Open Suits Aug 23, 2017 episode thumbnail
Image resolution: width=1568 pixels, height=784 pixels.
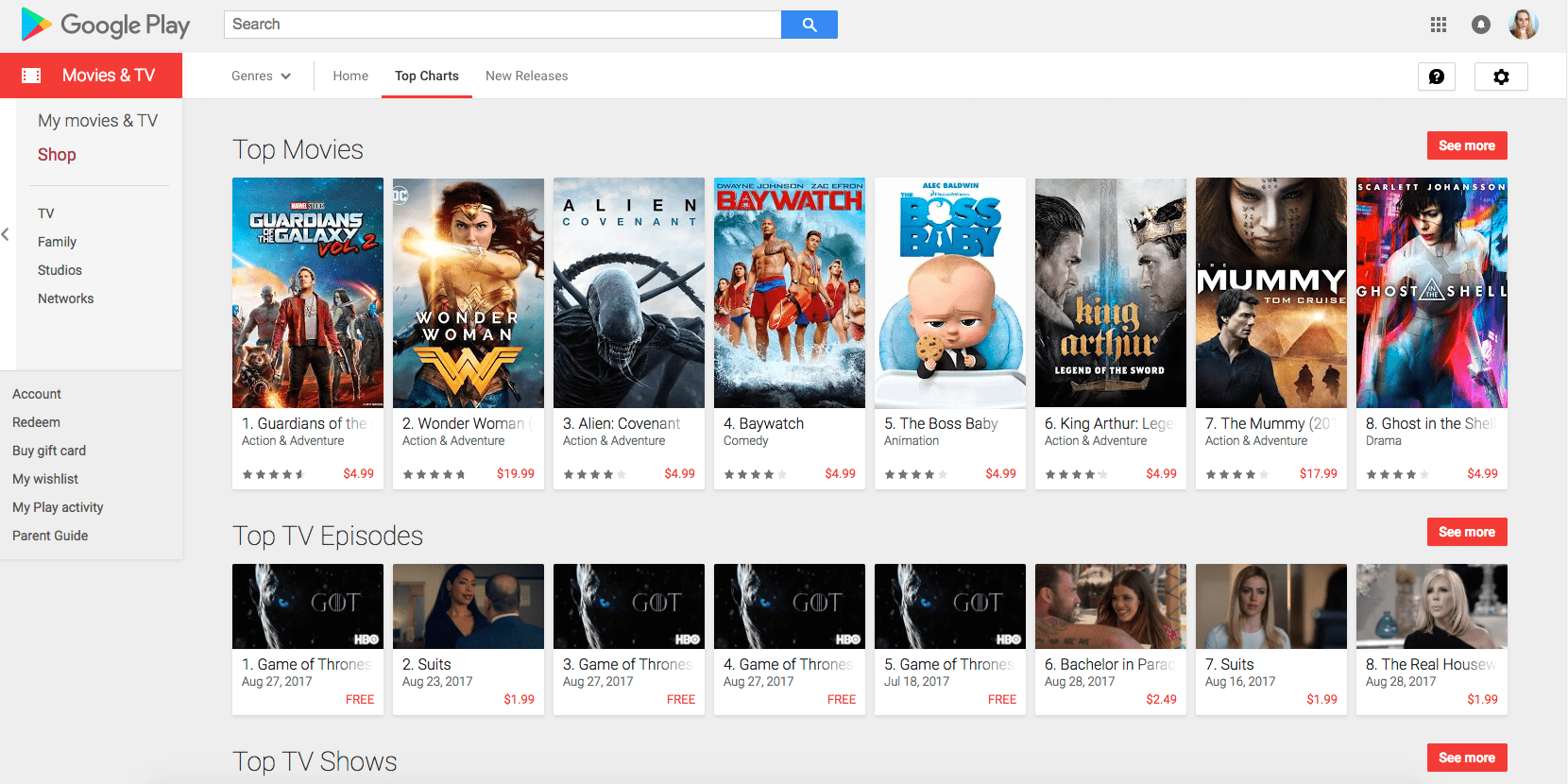469,606
